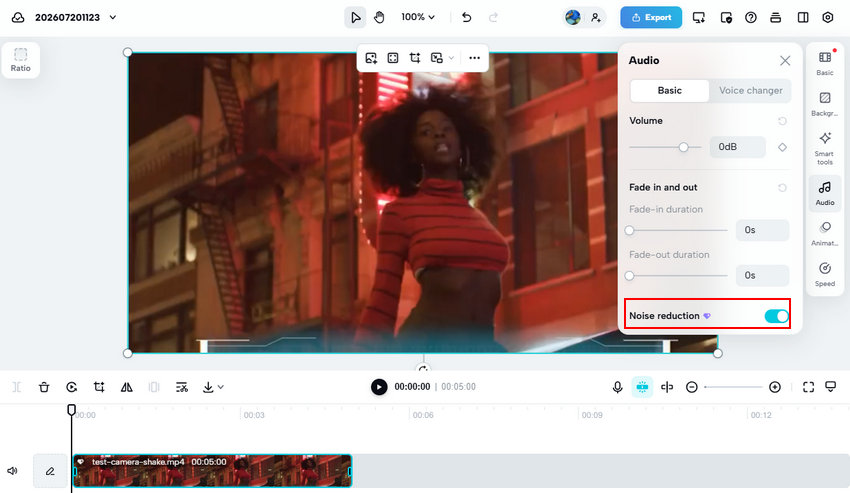Open Smart tools in right sidebar
850x493 pixels.
pyautogui.click(x=825, y=148)
